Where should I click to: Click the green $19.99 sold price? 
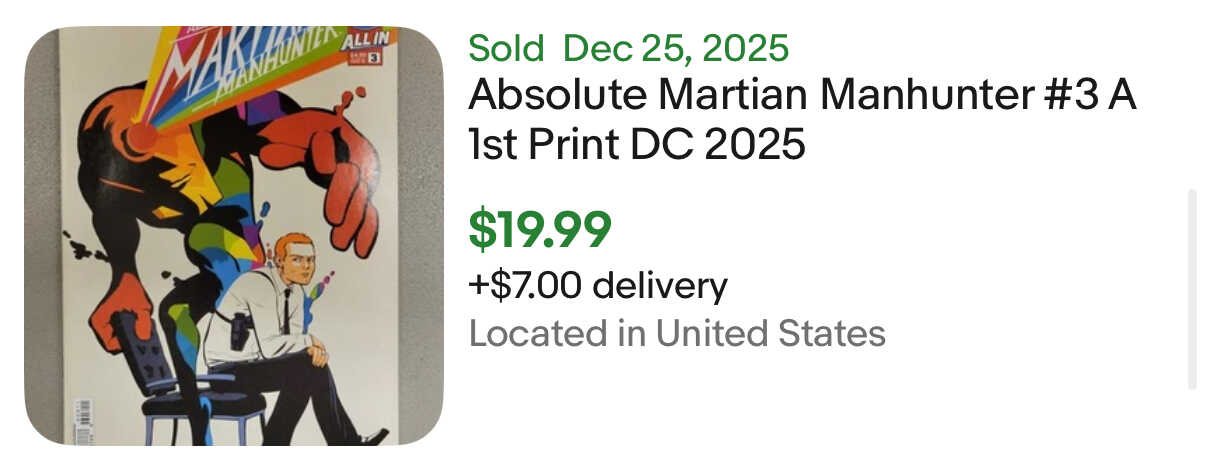click(540, 230)
